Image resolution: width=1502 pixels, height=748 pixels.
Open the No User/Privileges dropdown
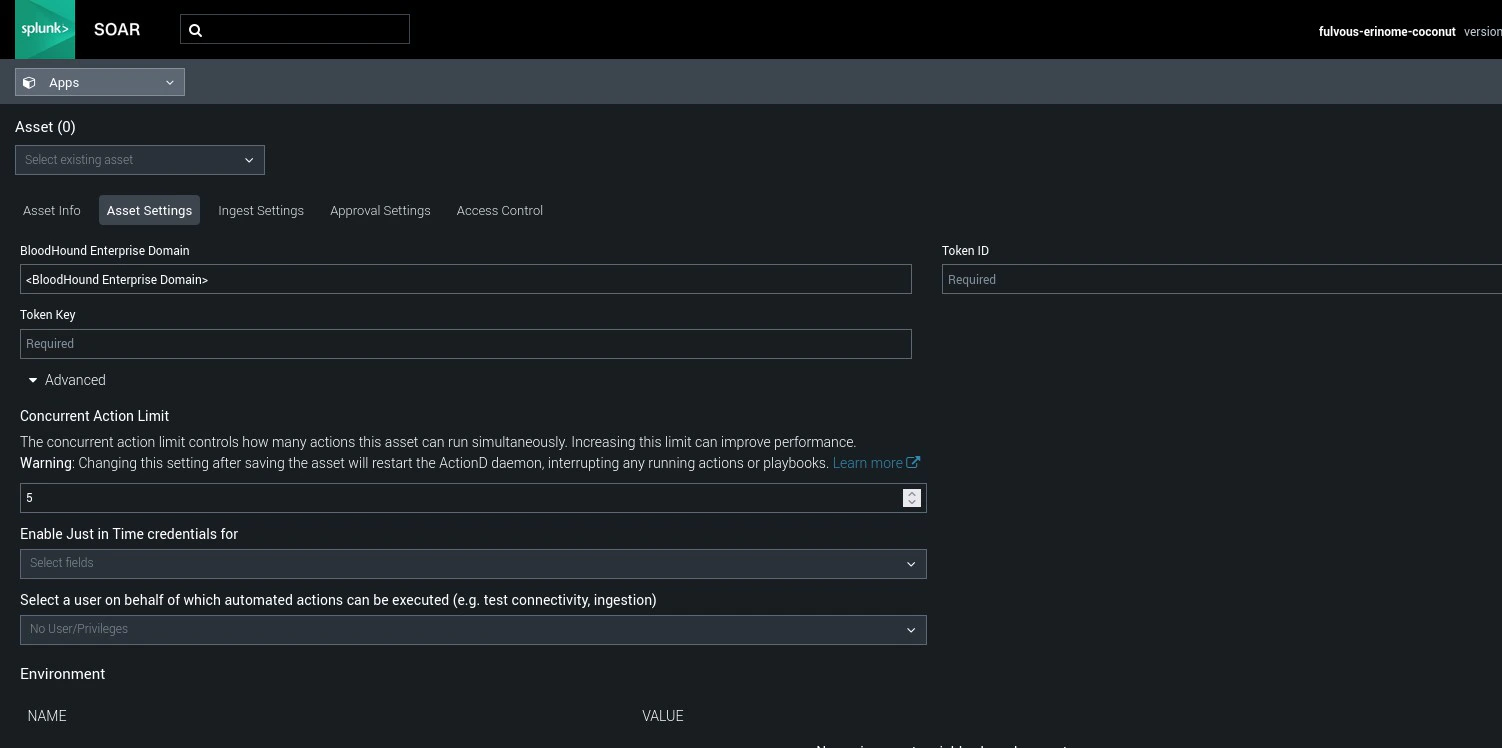tap(473, 629)
